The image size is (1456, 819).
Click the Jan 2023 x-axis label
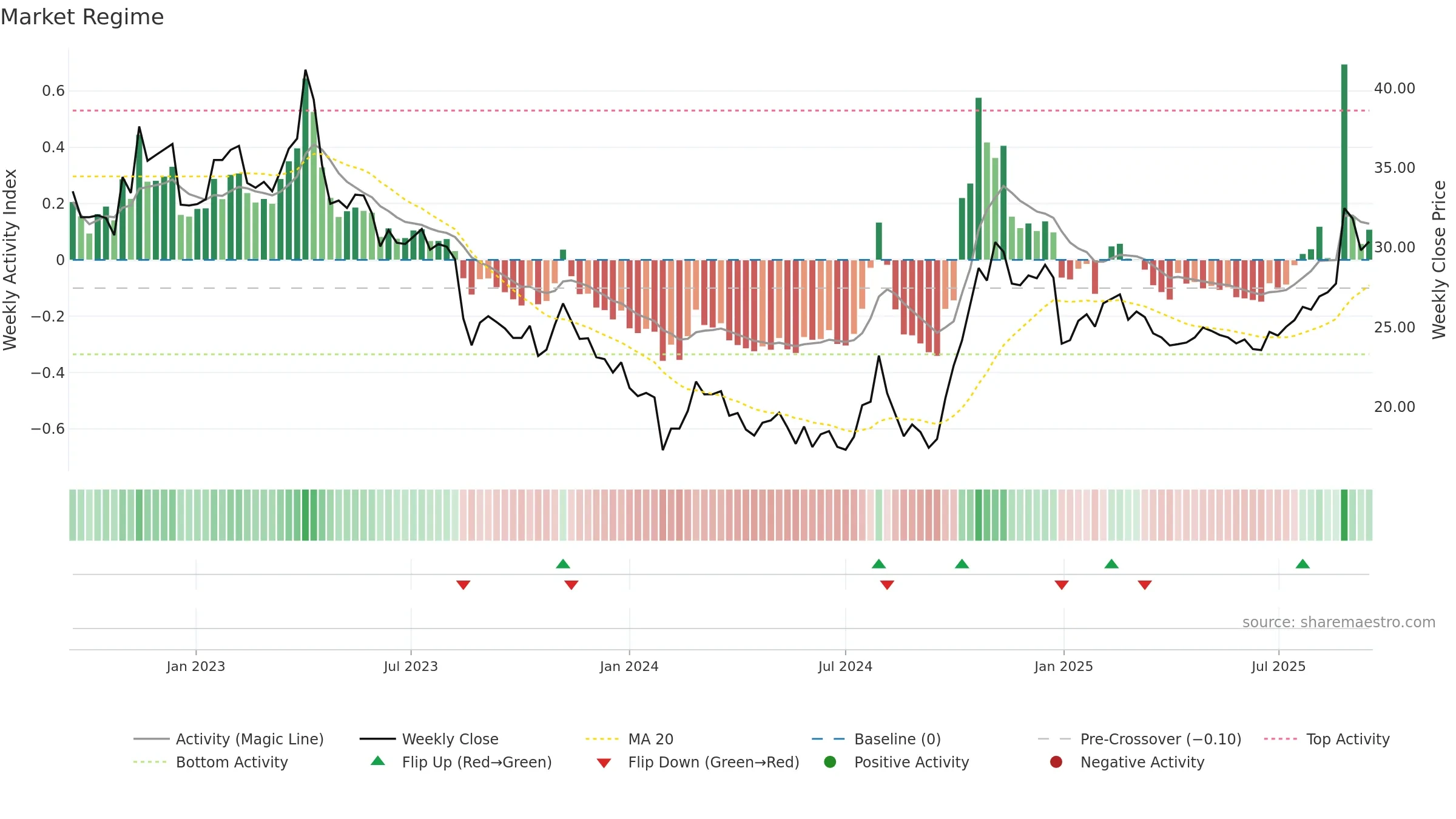coord(196,666)
